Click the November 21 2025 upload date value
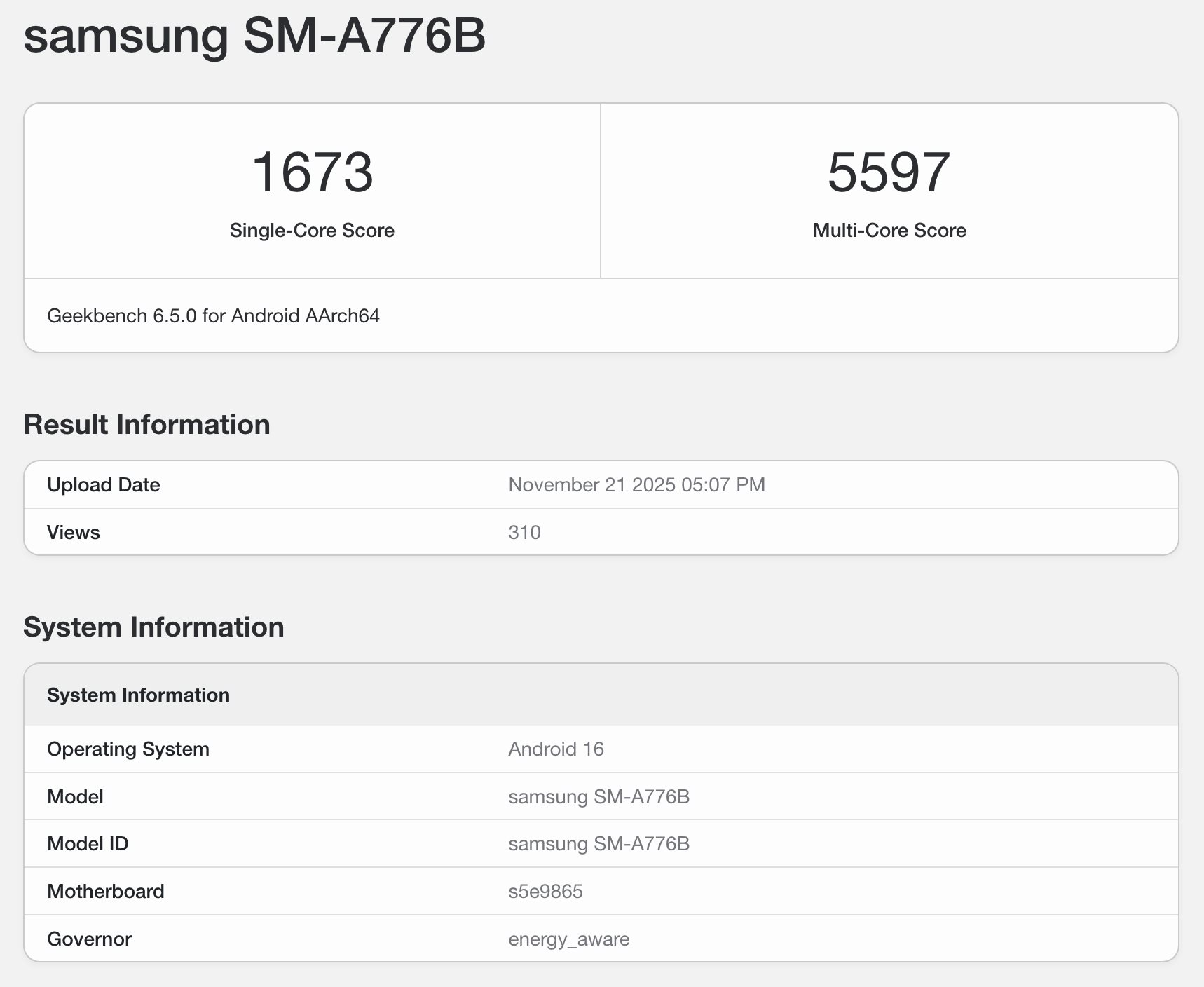 (x=637, y=484)
